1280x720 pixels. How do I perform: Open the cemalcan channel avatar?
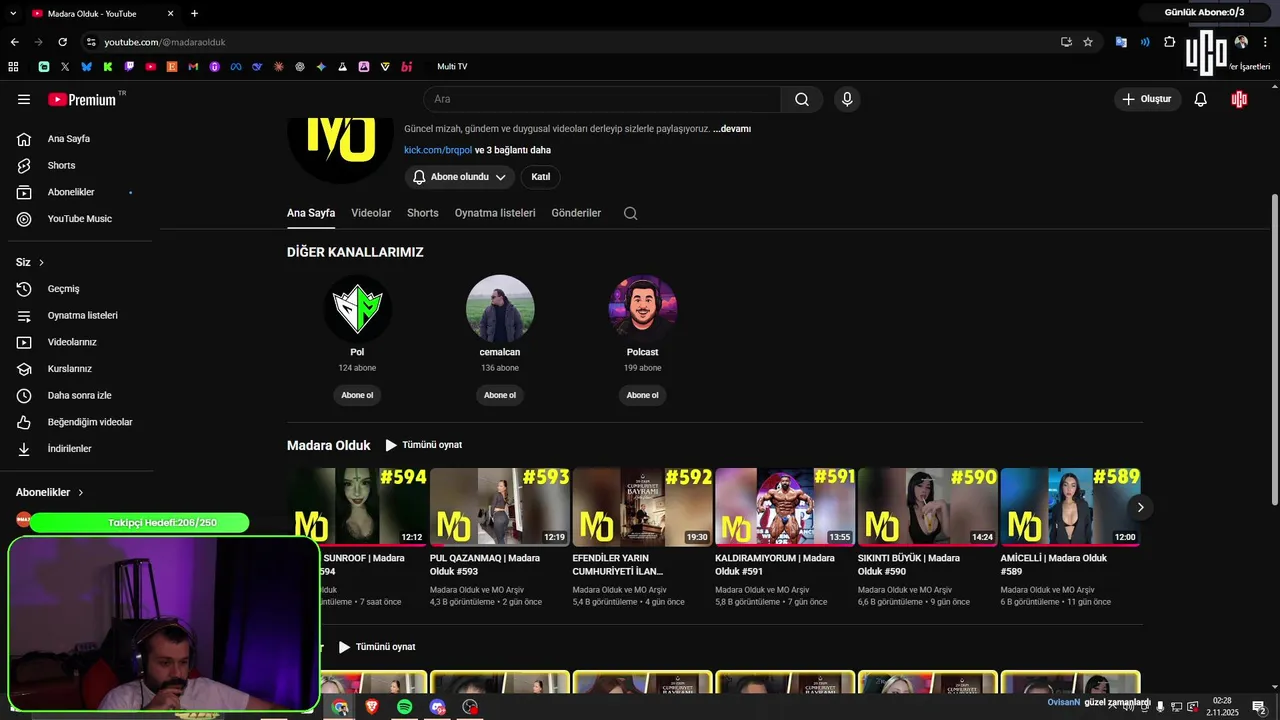[x=500, y=309]
